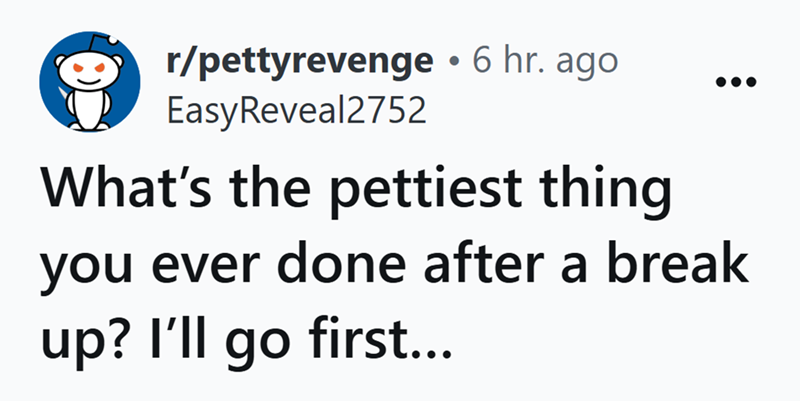Screen dimensions: 800x401
Task: Click the "6 hr. ago" timestamp
Action: point(548,61)
